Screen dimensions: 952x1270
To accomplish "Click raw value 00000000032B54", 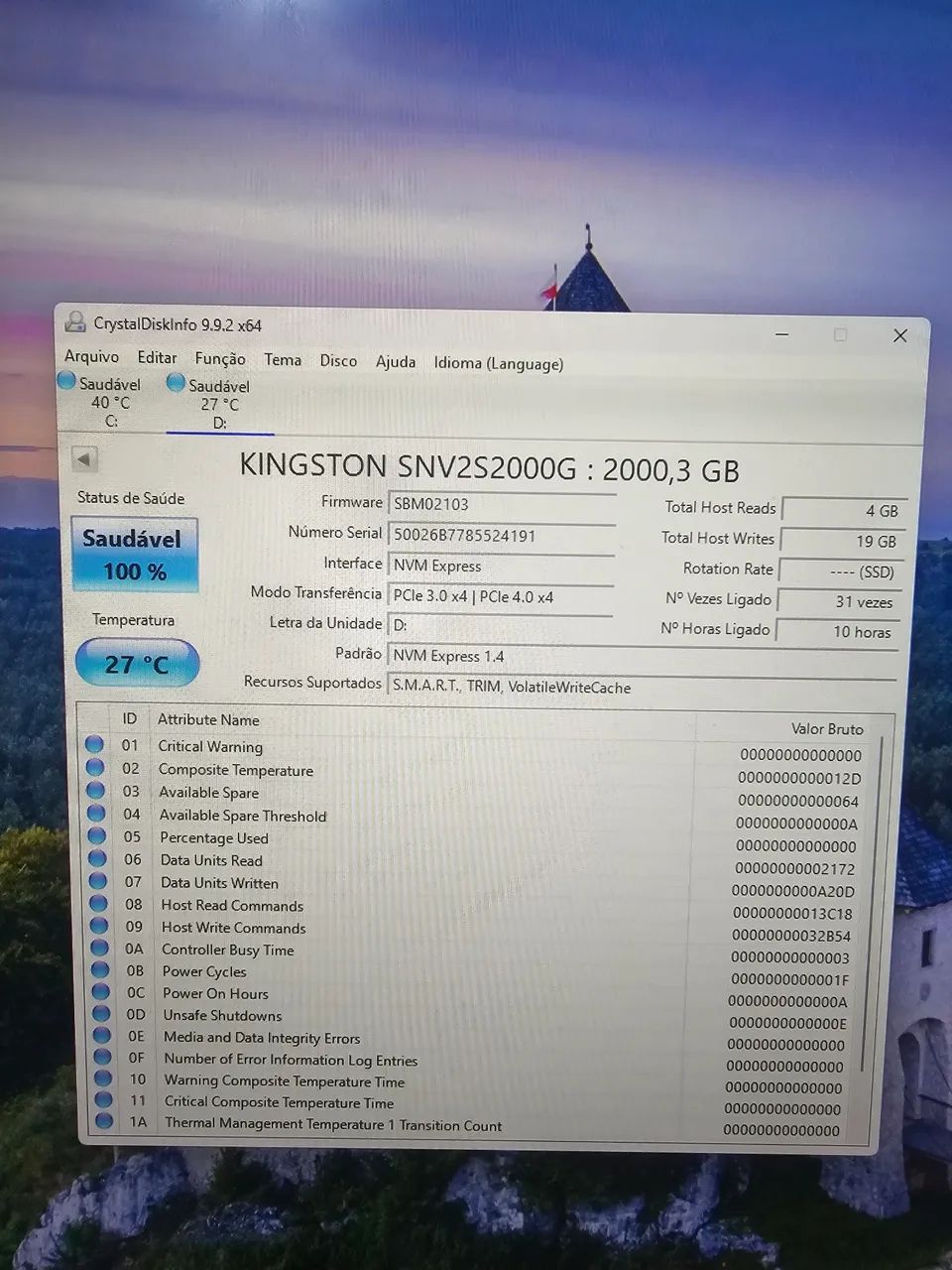I will (791, 935).
